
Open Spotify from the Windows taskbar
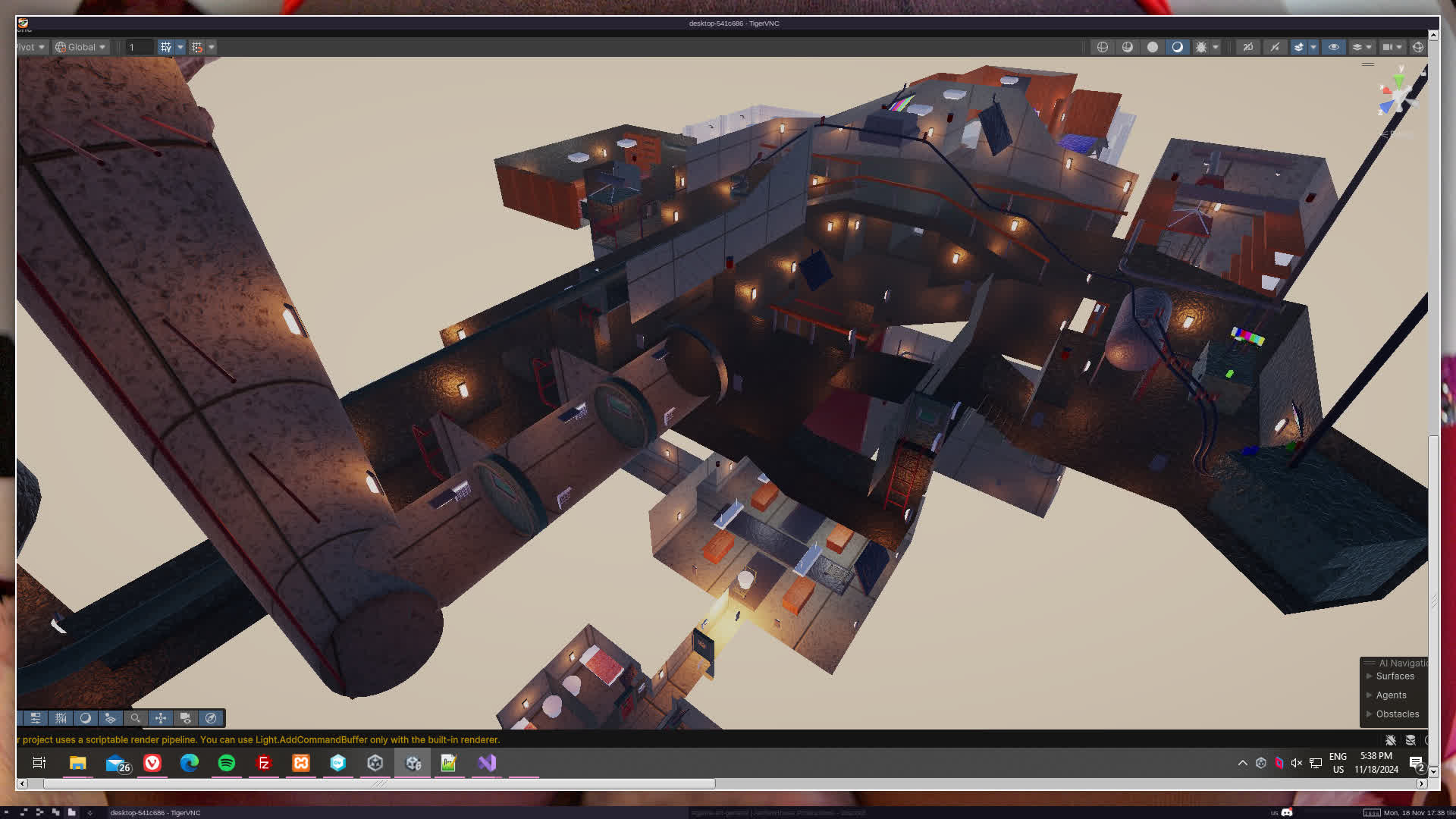(226, 763)
